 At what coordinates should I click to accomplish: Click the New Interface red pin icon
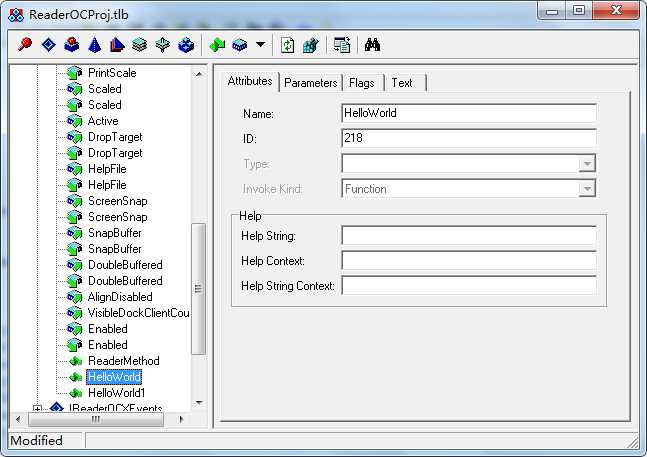[x=25, y=45]
